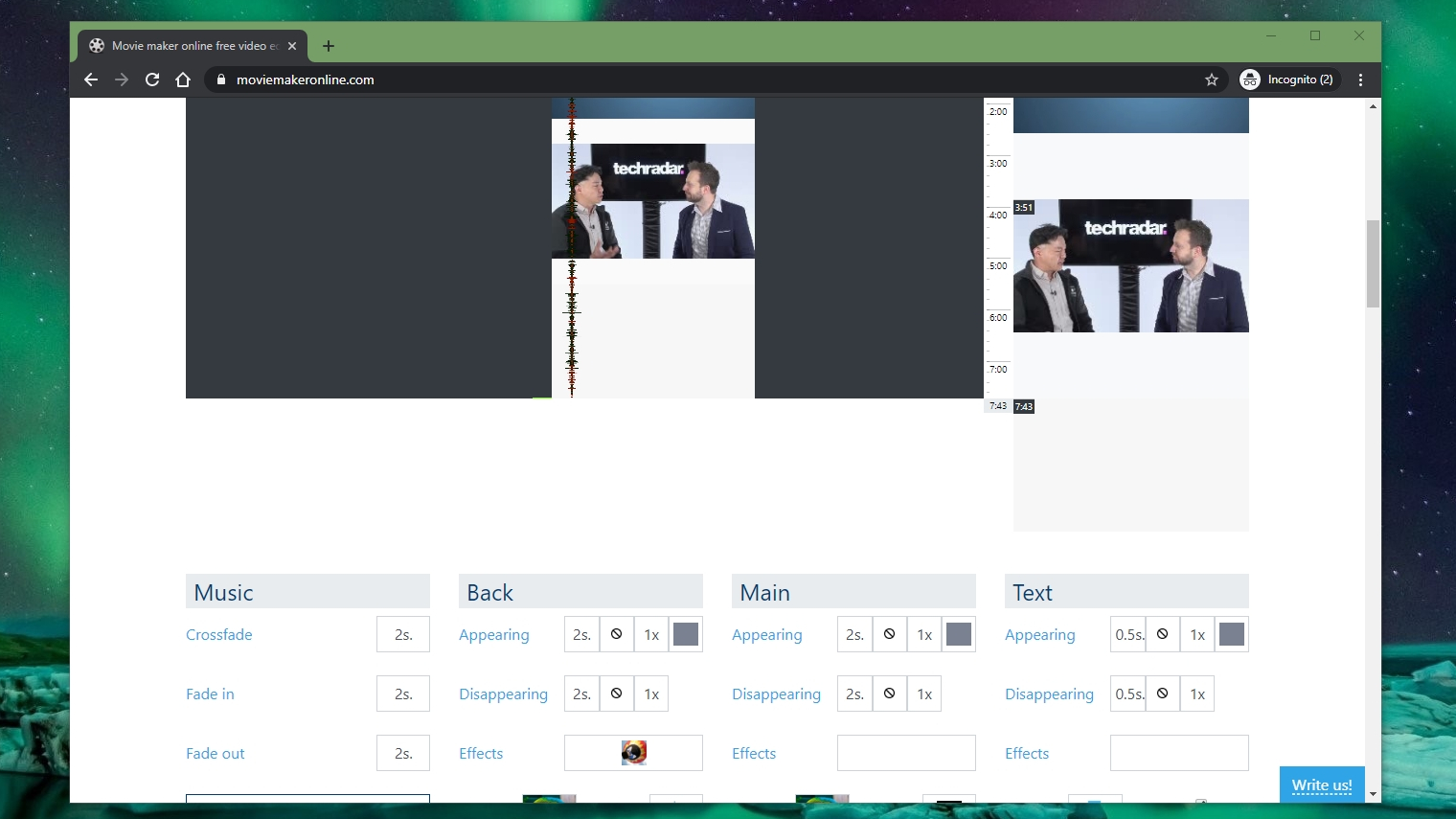Viewport: 1456px width, 819px height.
Task: Click the no-transition icon for Text Appearing
Action: pos(1163,634)
